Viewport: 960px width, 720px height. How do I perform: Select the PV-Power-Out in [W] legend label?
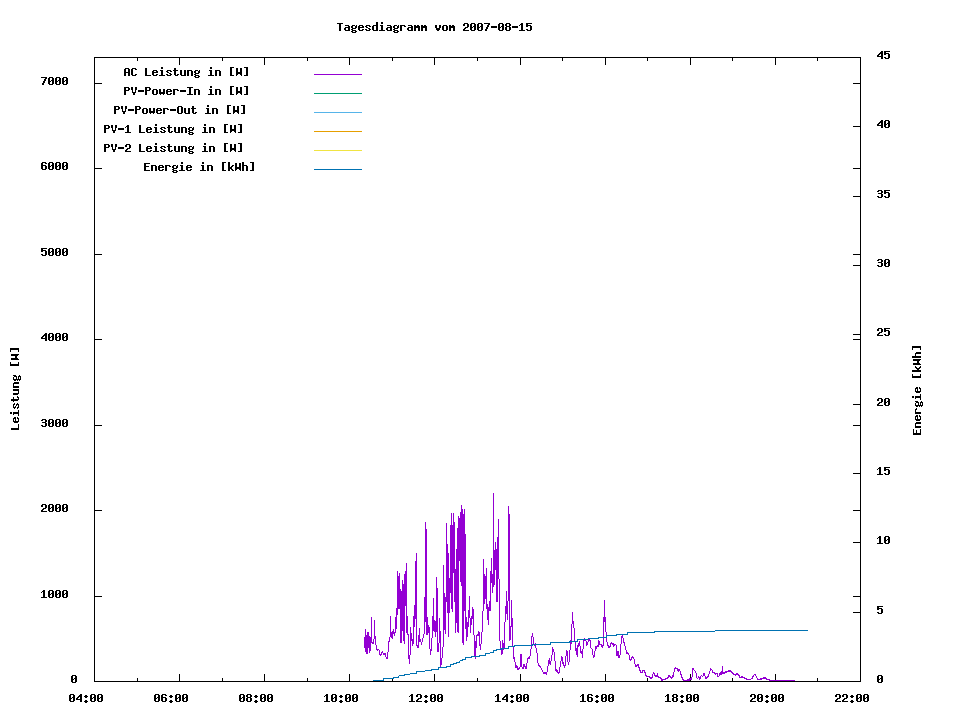coord(180,110)
